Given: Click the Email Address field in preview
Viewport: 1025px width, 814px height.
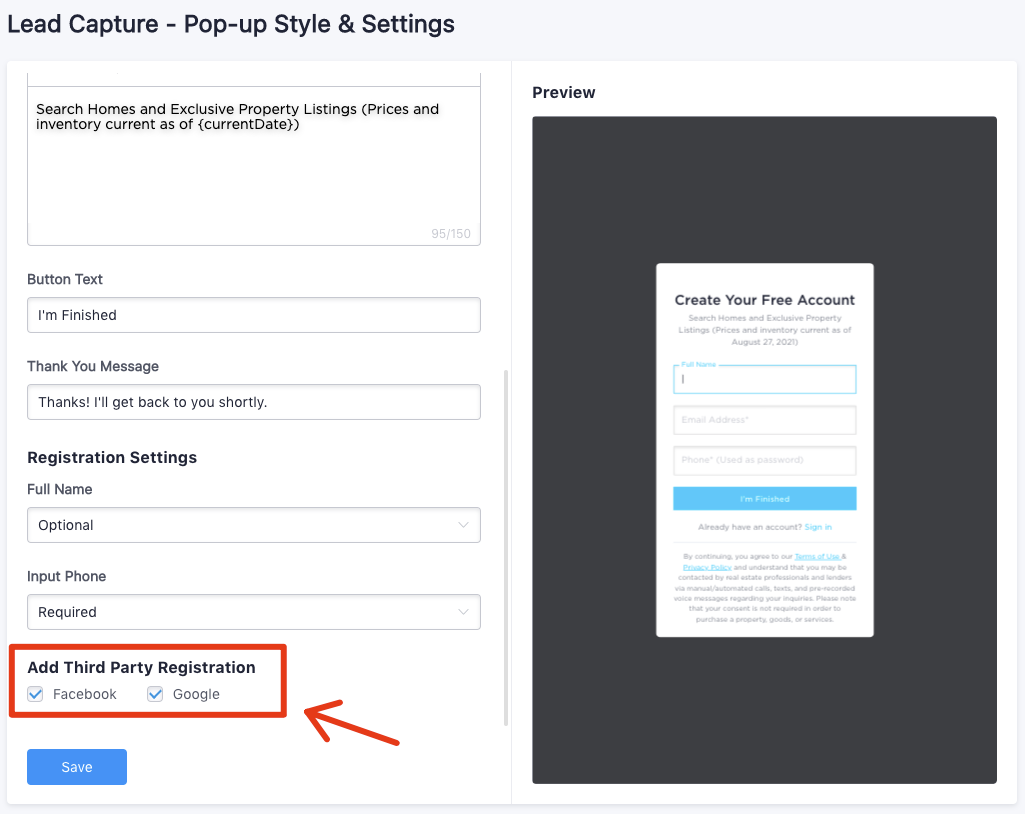Looking at the screenshot, I should [x=764, y=420].
